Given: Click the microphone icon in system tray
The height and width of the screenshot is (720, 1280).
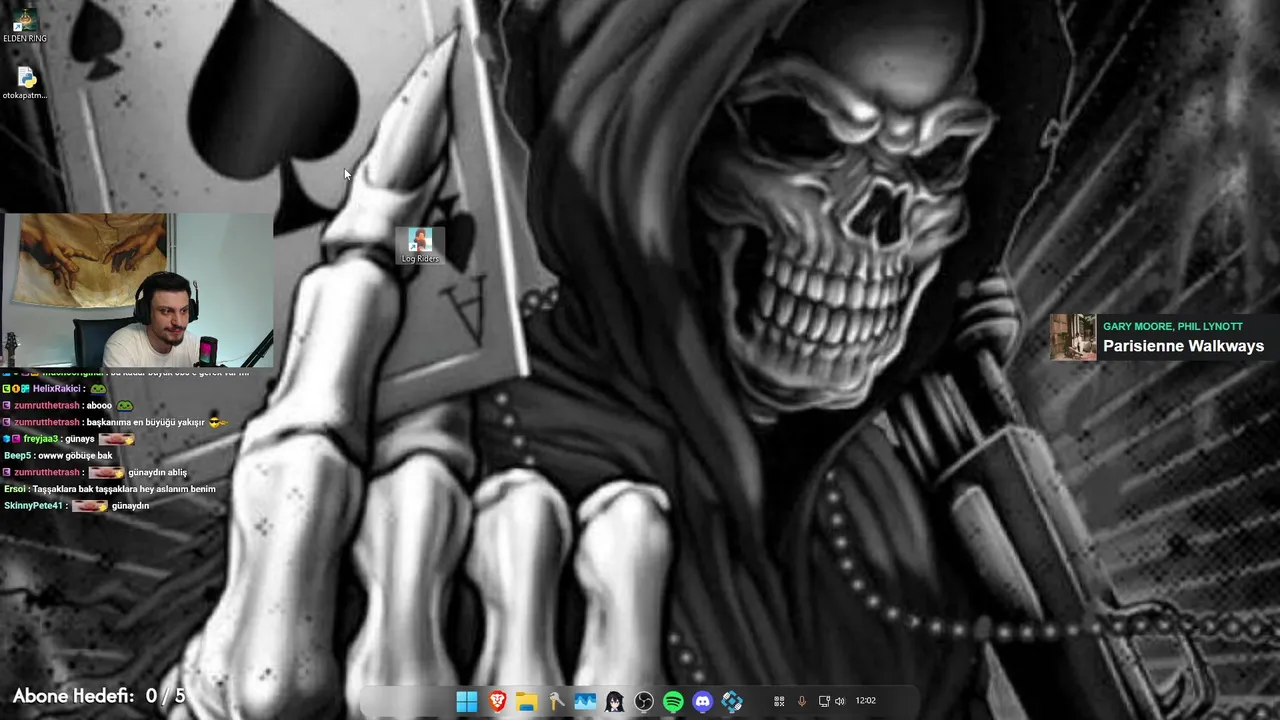Looking at the screenshot, I should (801, 701).
